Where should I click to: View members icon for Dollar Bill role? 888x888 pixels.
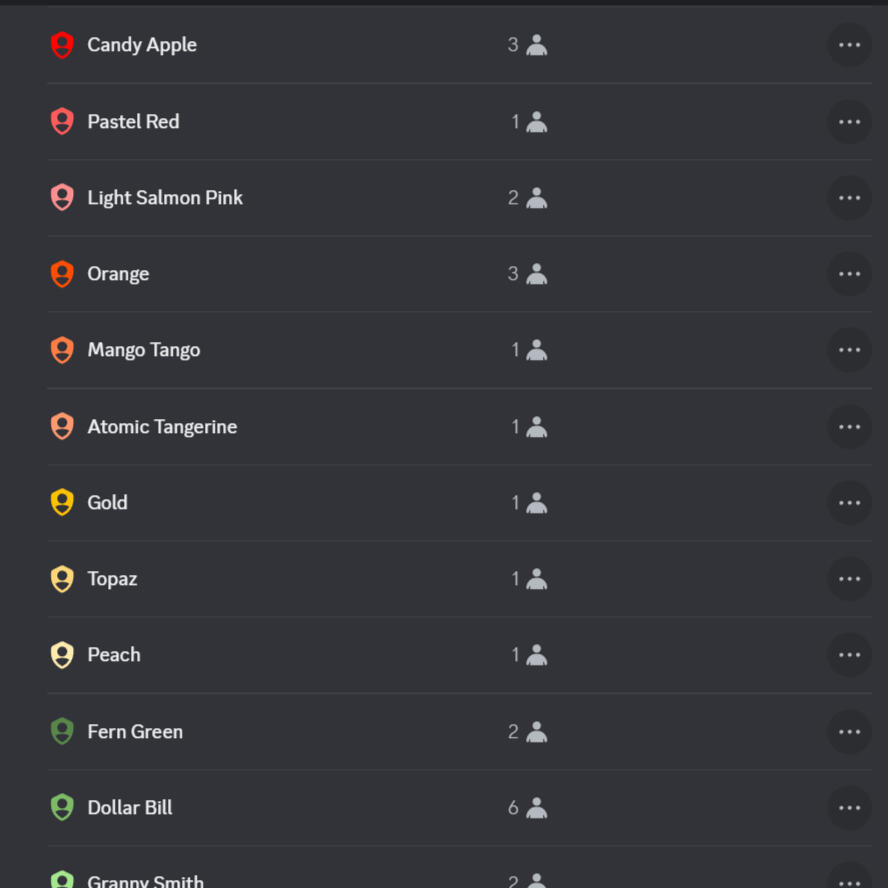pyautogui.click(x=536, y=808)
